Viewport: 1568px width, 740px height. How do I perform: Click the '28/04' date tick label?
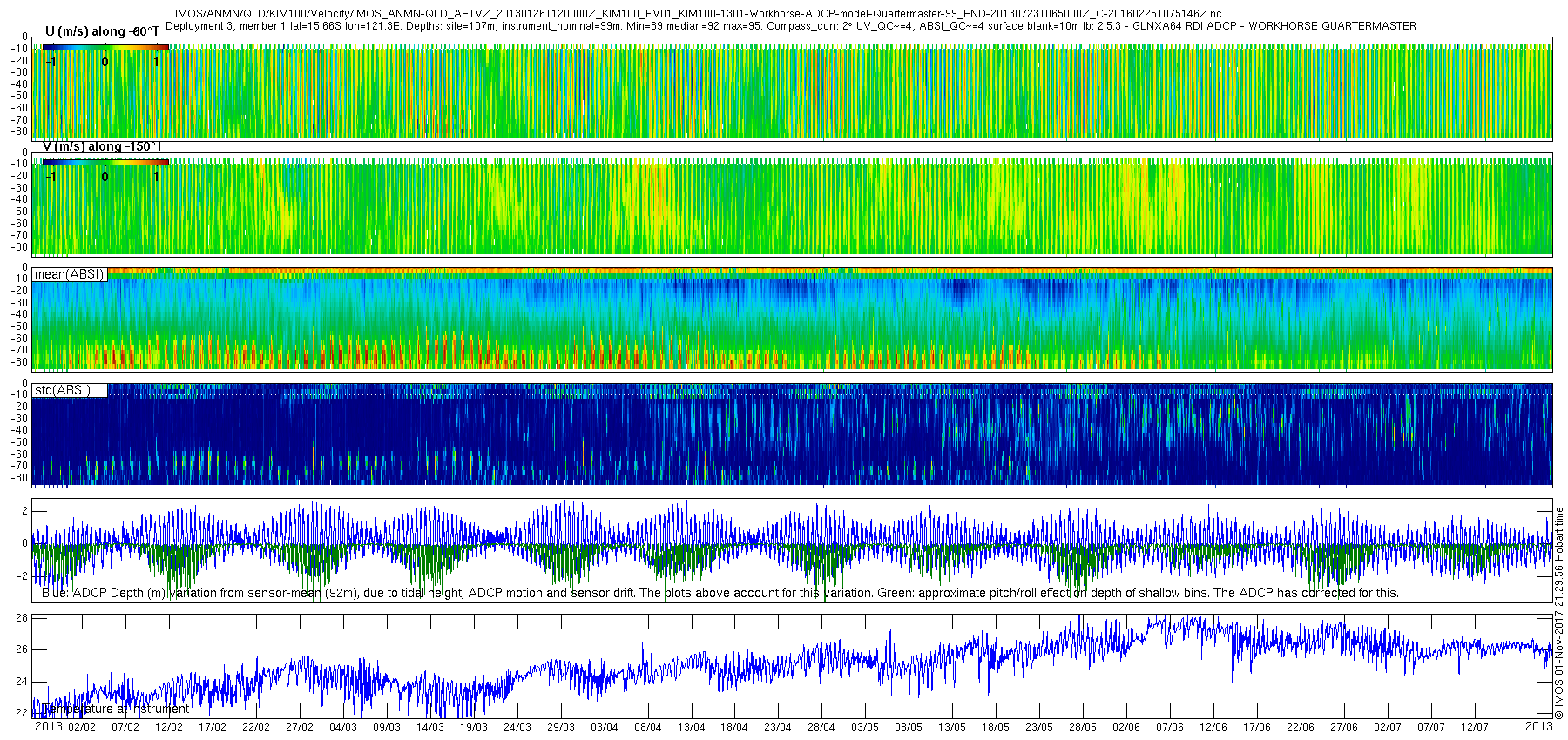coord(821,728)
